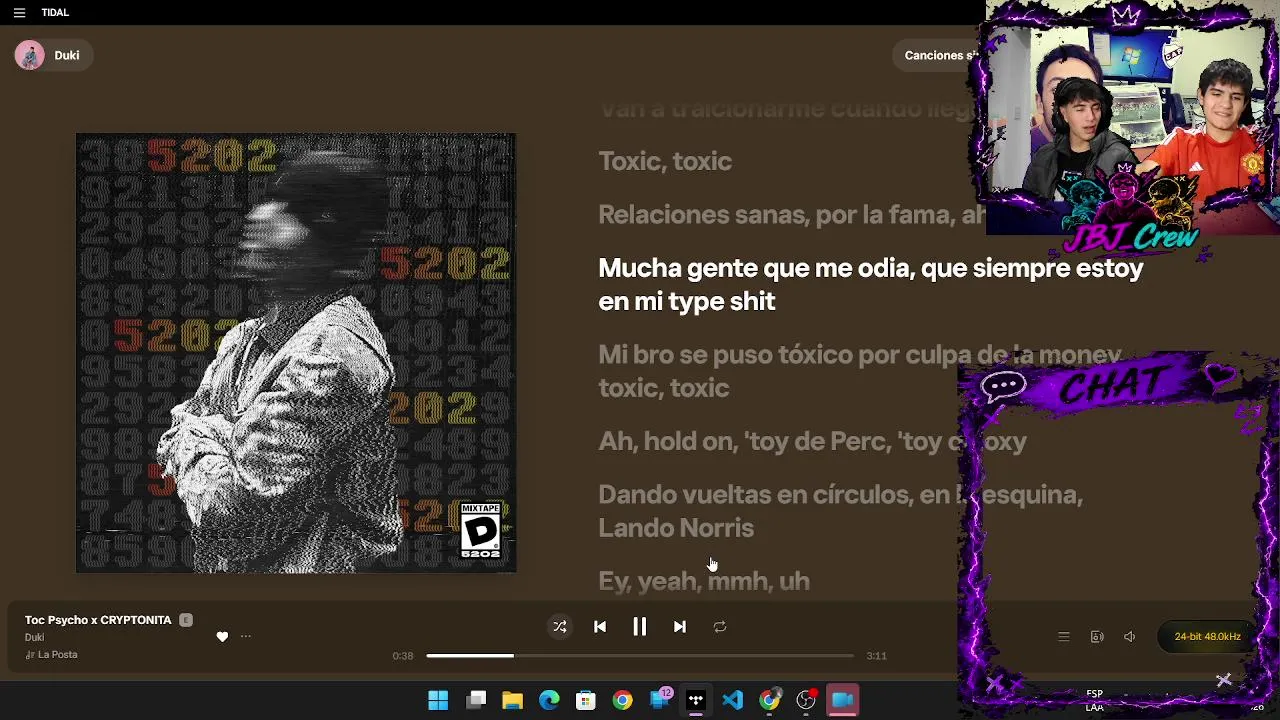
Task: Jump to lyric 'Ey, yeah, mmh, uh'
Action: coord(704,581)
